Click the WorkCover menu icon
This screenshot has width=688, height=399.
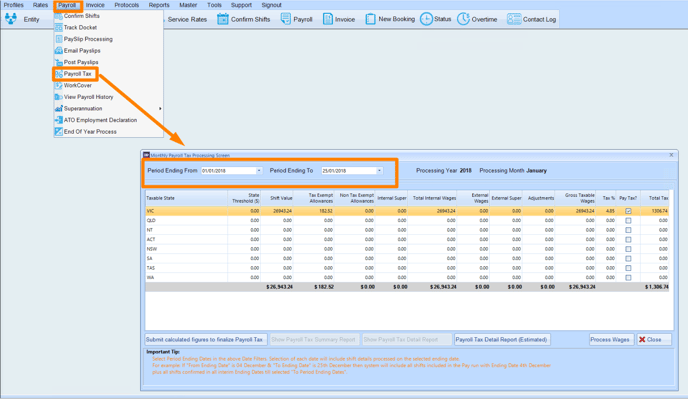(x=58, y=85)
